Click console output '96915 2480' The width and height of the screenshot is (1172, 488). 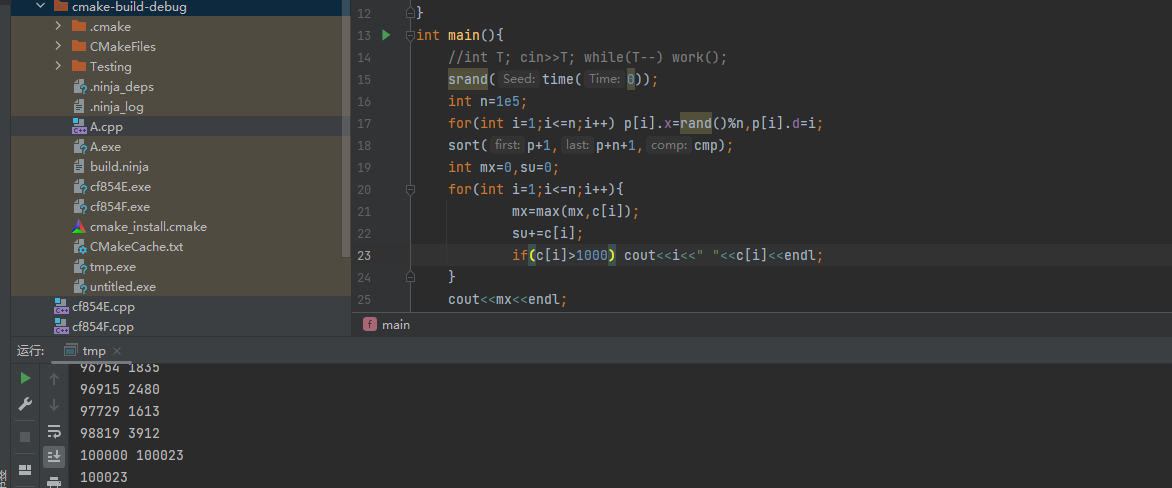[x=120, y=389]
